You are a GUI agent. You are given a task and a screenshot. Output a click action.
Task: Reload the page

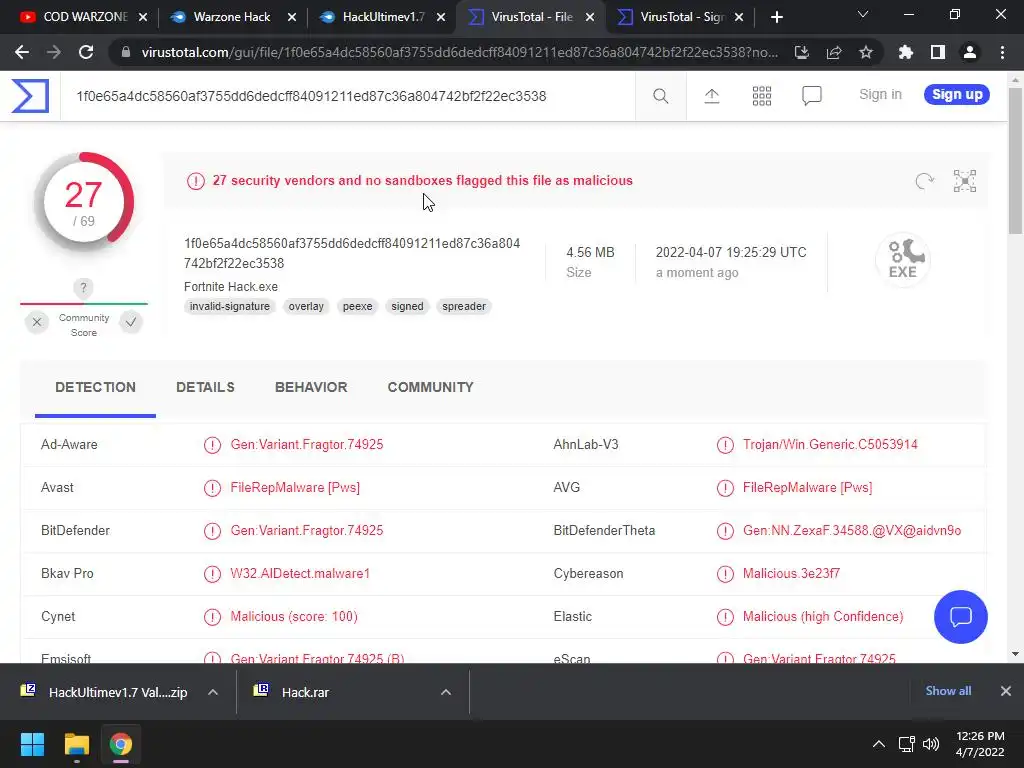pyautogui.click(x=86, y=52)
